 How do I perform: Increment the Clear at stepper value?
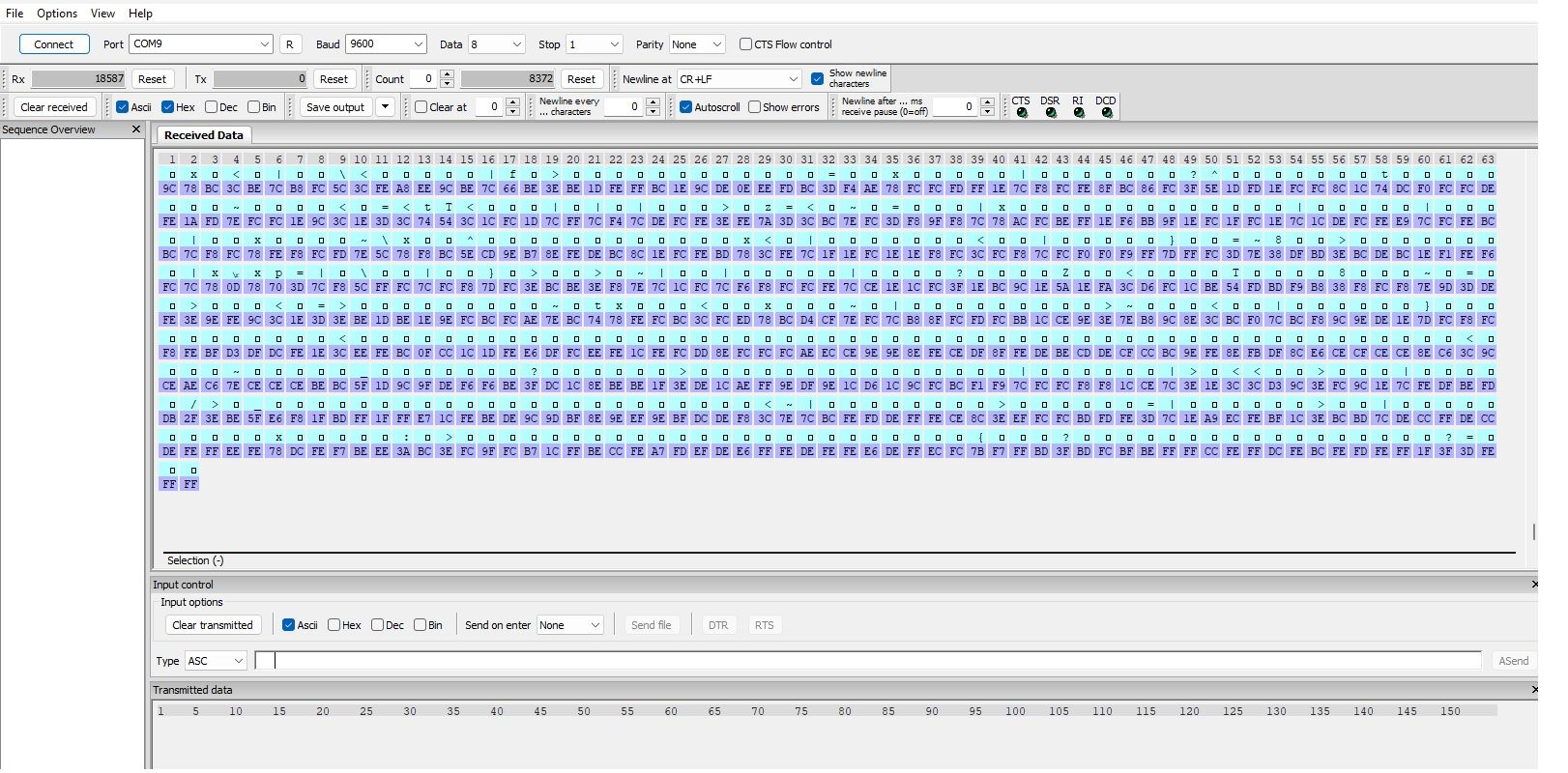[x=513, y=102]
